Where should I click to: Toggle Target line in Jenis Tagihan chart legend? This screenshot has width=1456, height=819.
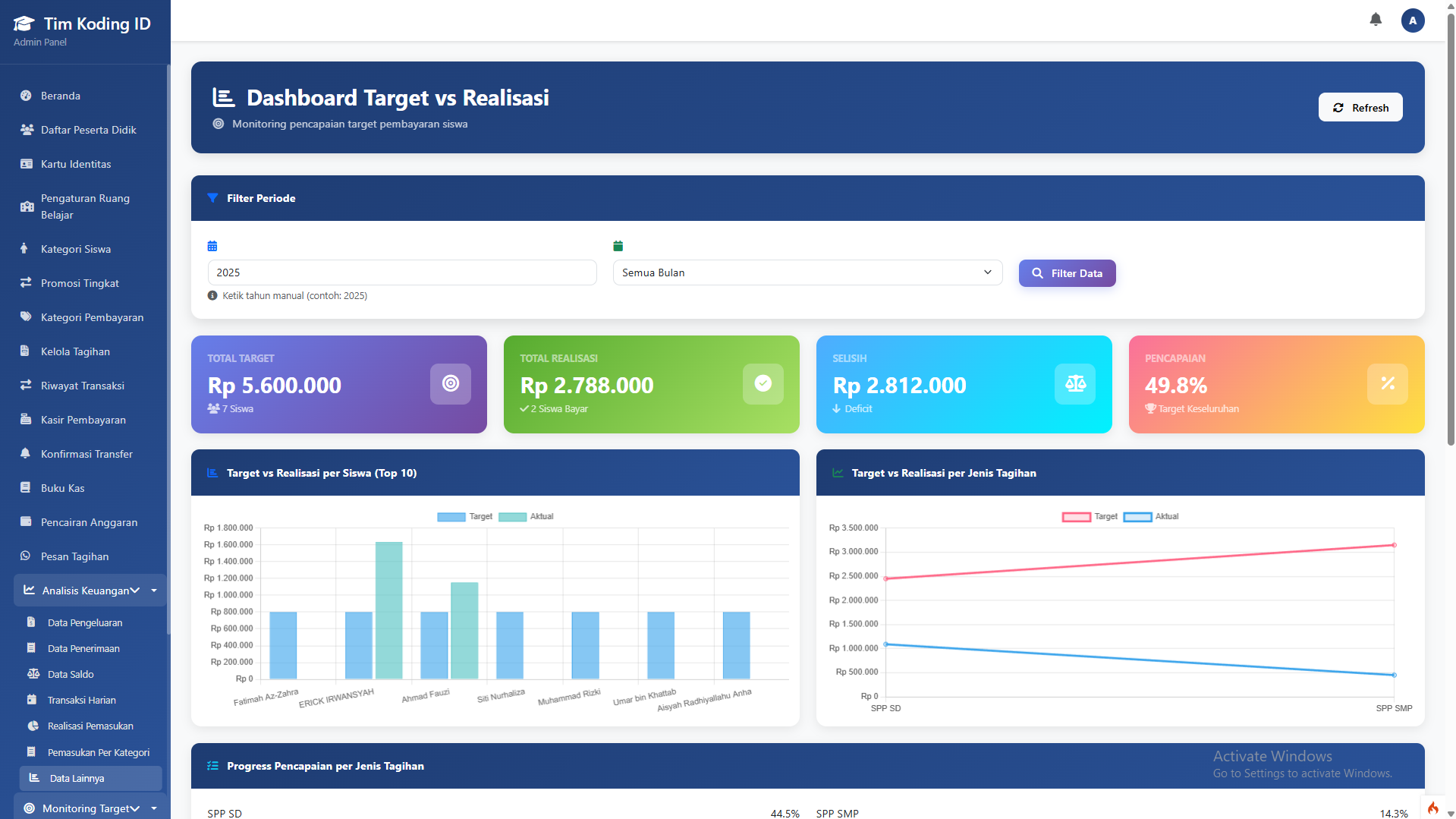tap(1090, 517)
